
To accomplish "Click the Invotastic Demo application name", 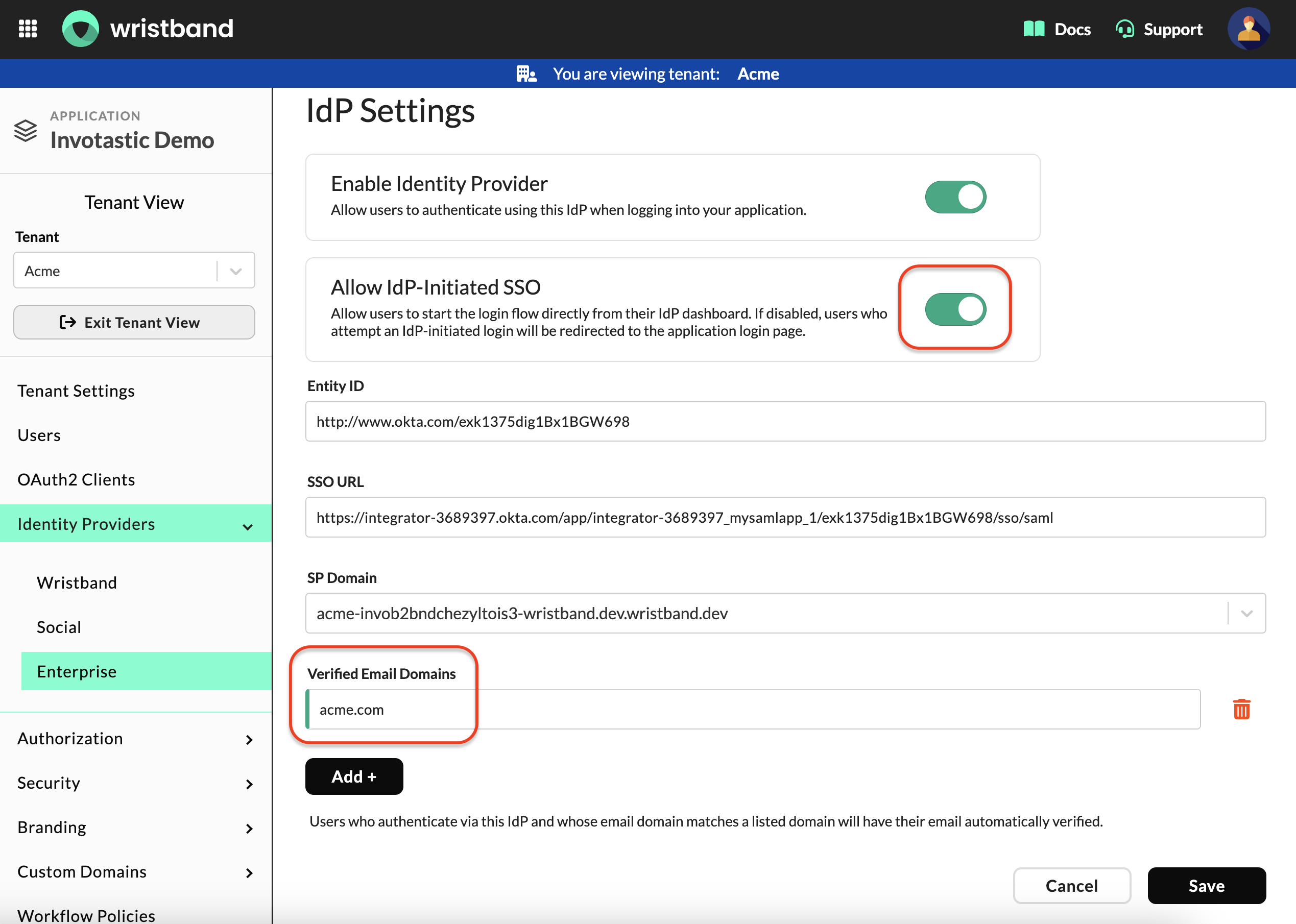I will pyautogui.click(x=132, y=140).
